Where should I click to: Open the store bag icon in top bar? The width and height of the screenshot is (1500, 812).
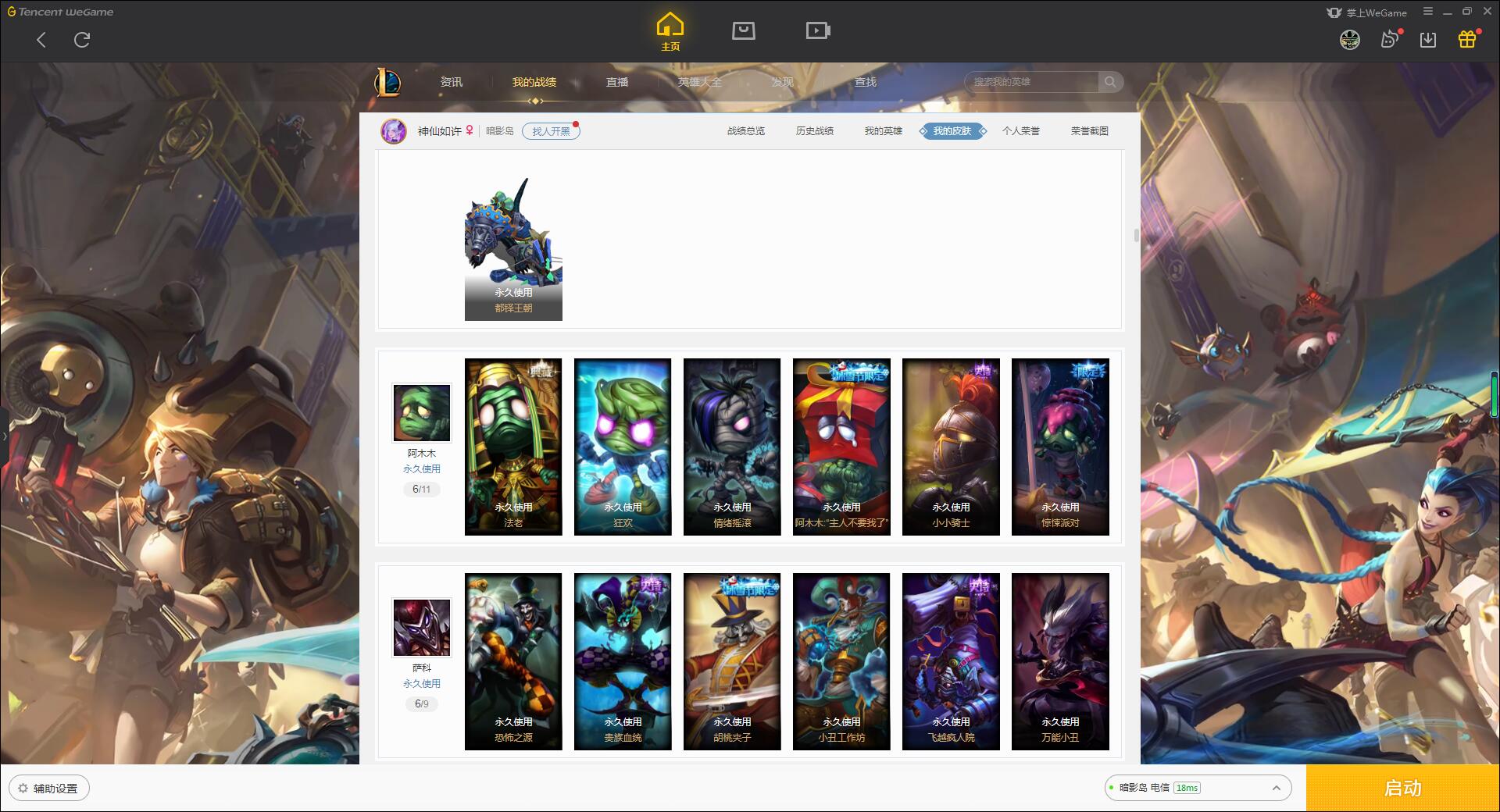coord(743,30)
